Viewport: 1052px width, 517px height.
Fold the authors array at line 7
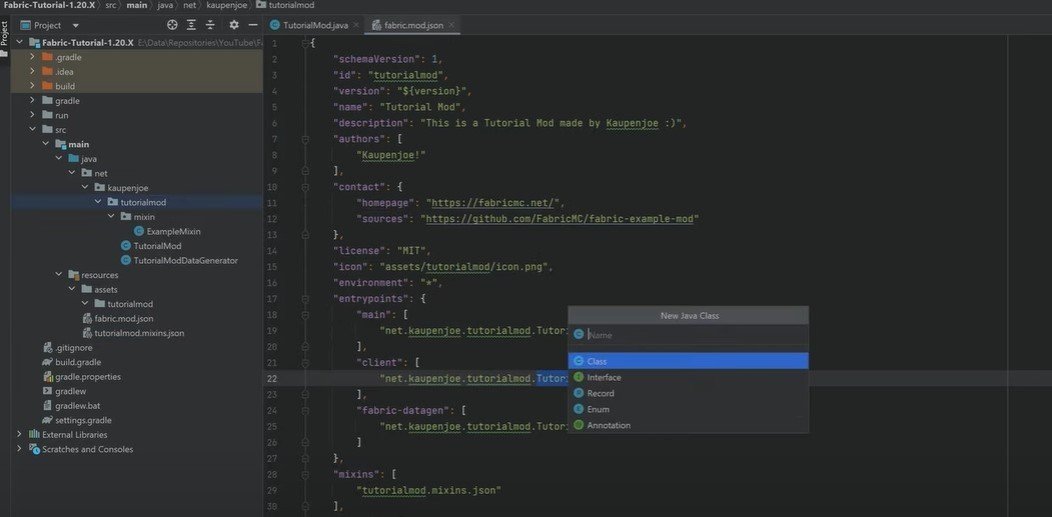[x=305, y=139]
